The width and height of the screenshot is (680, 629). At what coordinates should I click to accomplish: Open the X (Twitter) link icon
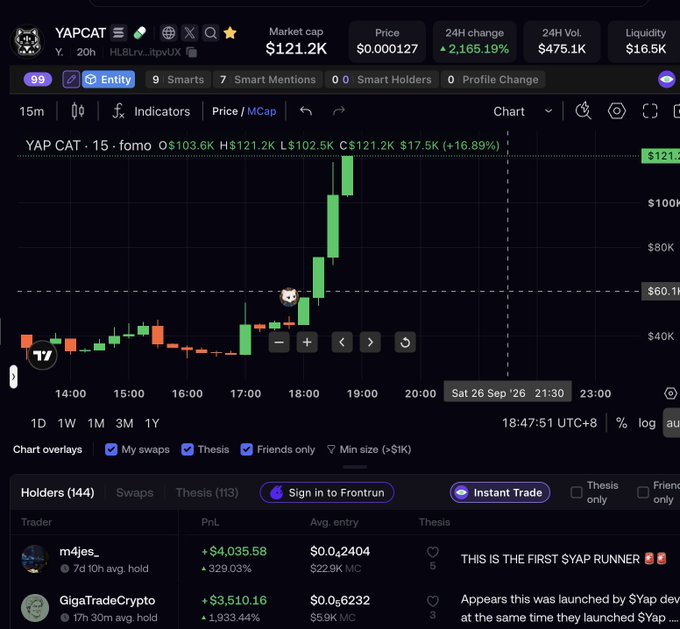[190, 33]
